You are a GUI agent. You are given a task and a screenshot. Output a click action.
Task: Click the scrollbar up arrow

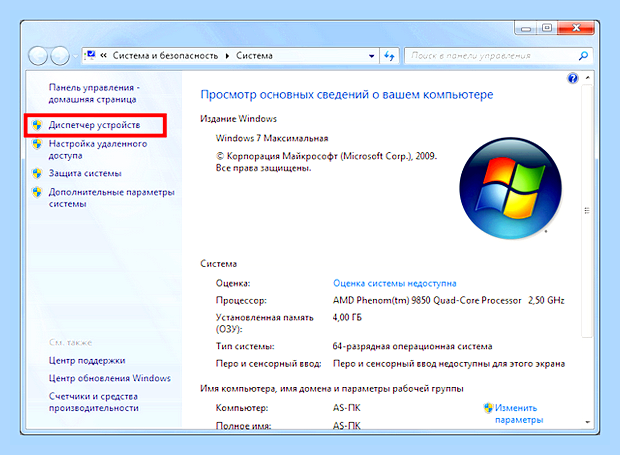click(x=588, y=78)
